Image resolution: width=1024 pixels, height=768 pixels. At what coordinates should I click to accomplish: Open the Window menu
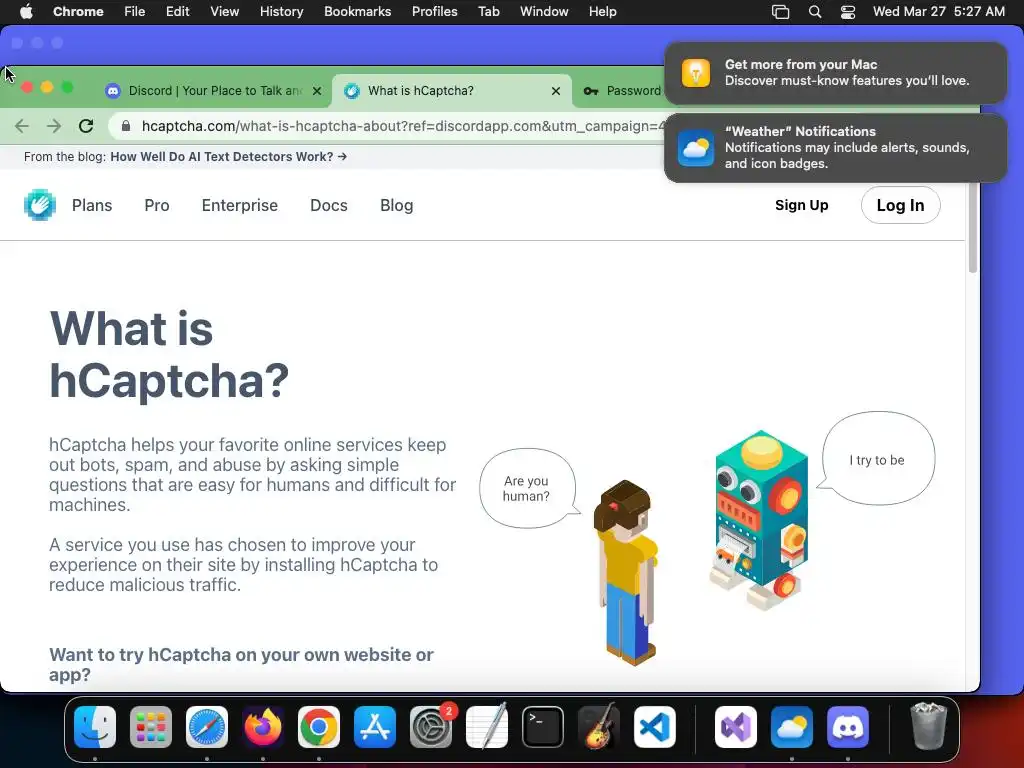(x=544, y=12)
